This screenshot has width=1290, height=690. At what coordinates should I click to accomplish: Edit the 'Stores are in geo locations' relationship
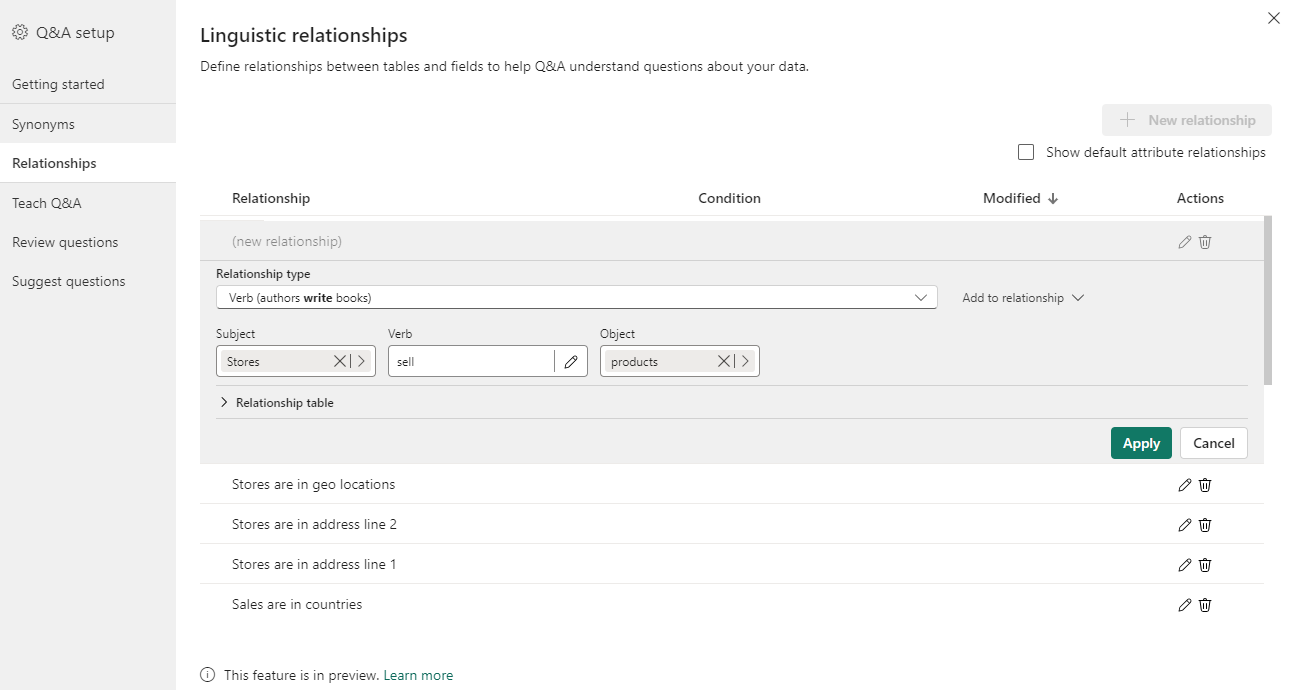[1185, 485]
